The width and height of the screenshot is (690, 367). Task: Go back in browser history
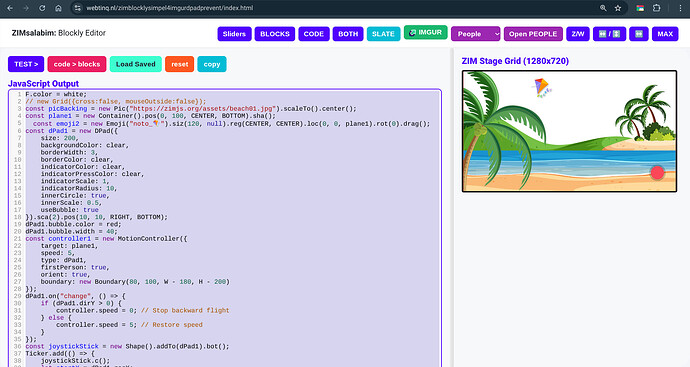pyautogui.click(x=10, y=8)
